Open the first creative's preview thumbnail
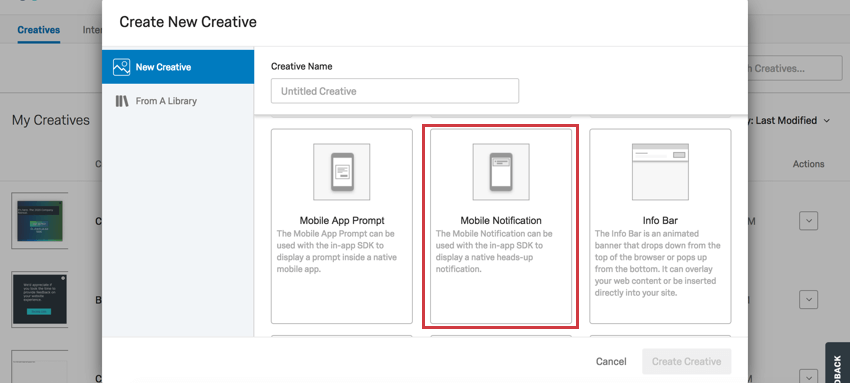850x383 pixels. [40, 220]
